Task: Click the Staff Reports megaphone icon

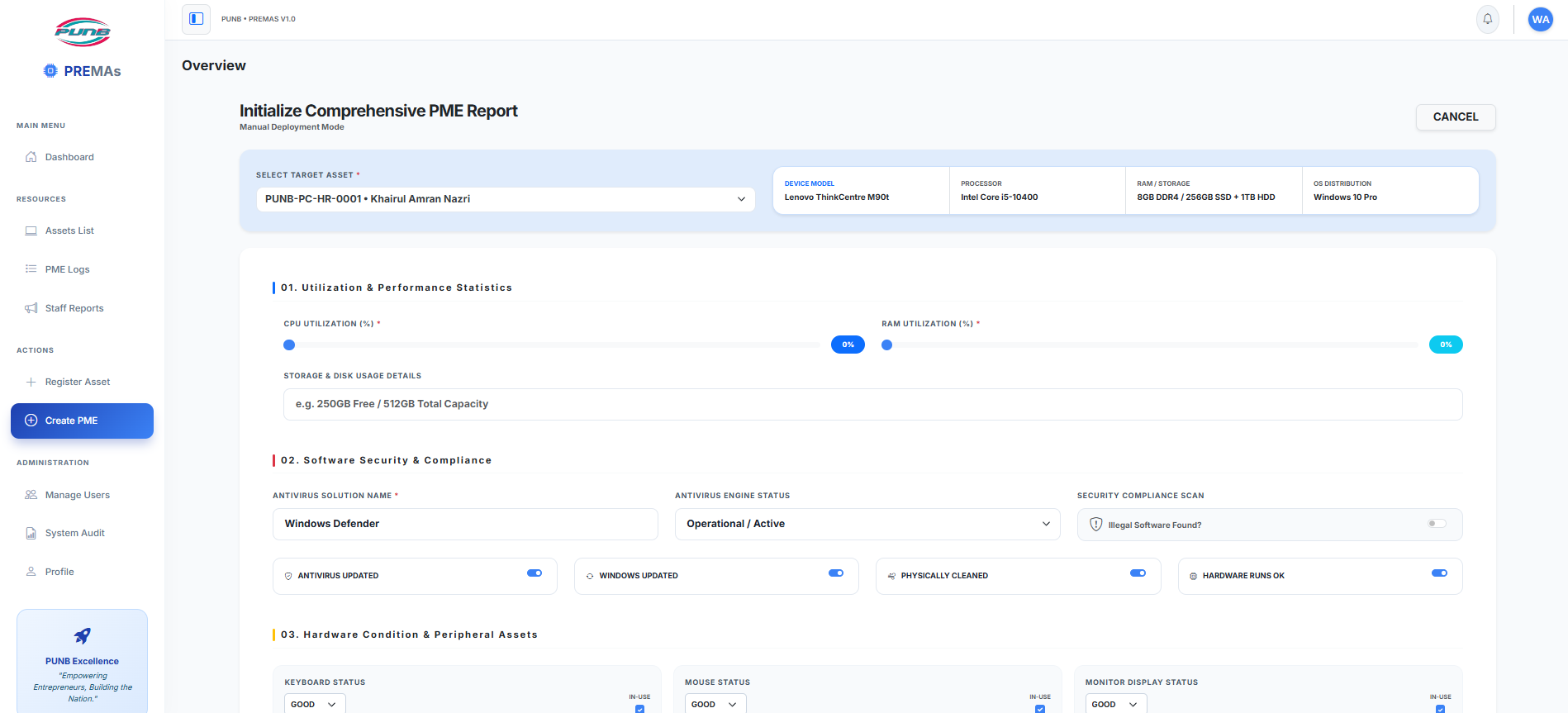Action: [31, 308]
